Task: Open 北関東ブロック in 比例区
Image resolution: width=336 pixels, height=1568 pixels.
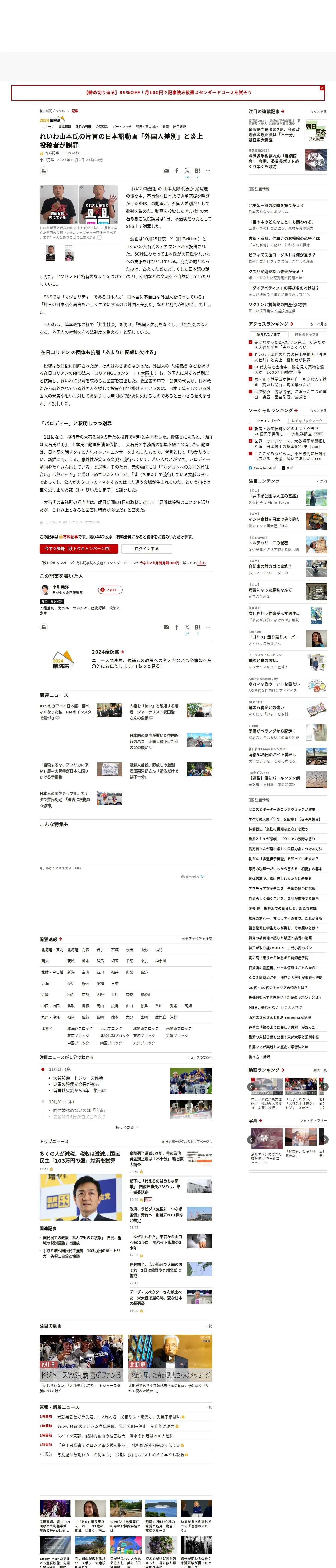Action: pyautogui.click(x=146, y=1029)
